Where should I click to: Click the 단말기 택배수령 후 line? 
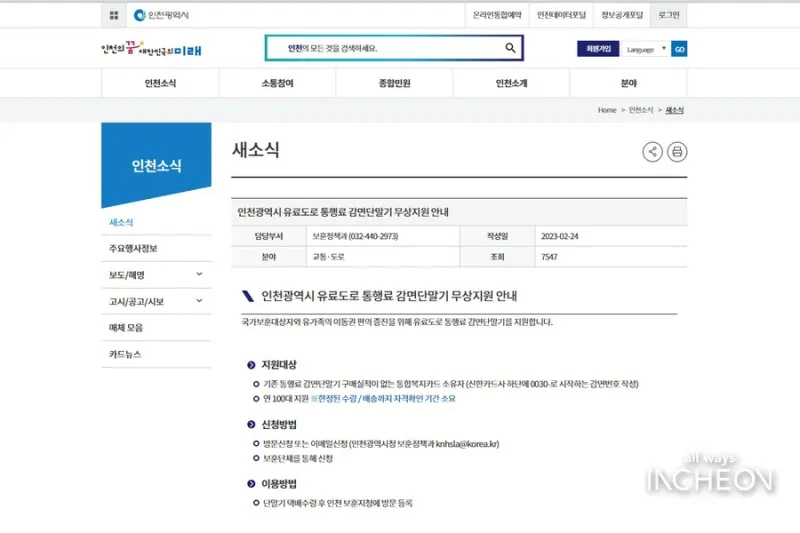(338, 503)
